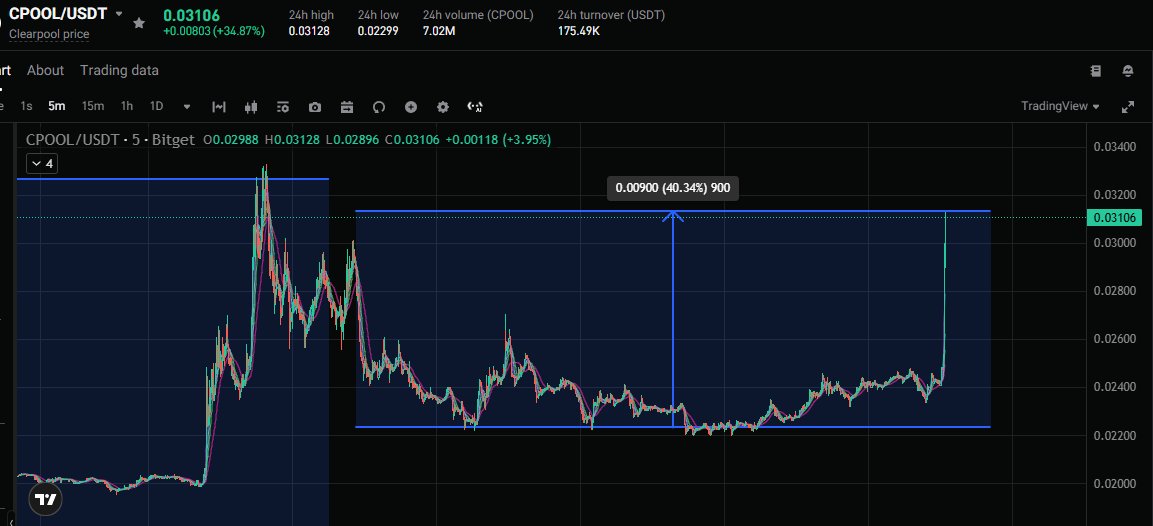Click the 0.03400 price axis label
This screenshot has width=1153, height=526.
point(1115,146)
